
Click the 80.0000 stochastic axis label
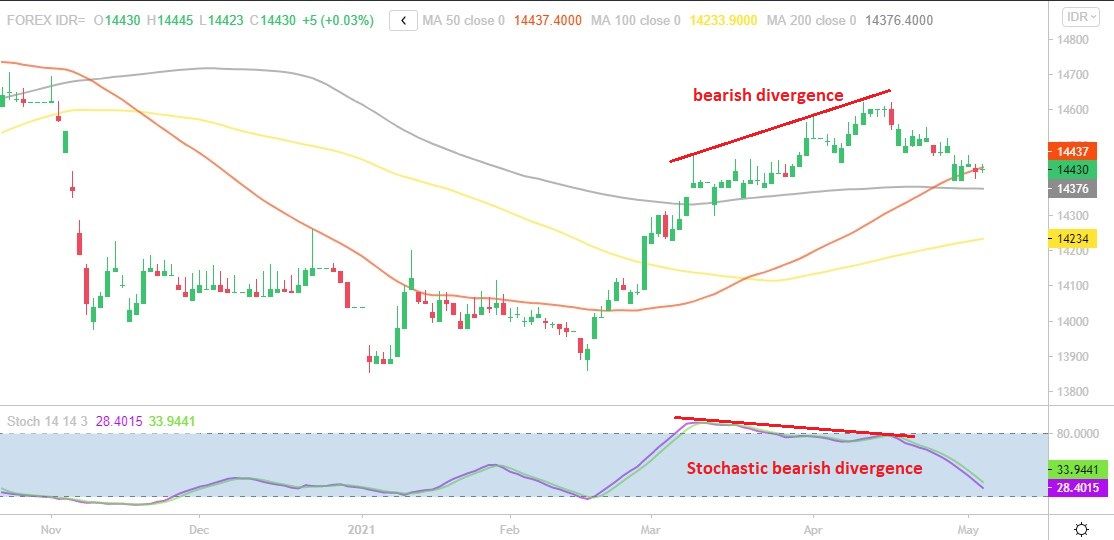(1076, 433)
